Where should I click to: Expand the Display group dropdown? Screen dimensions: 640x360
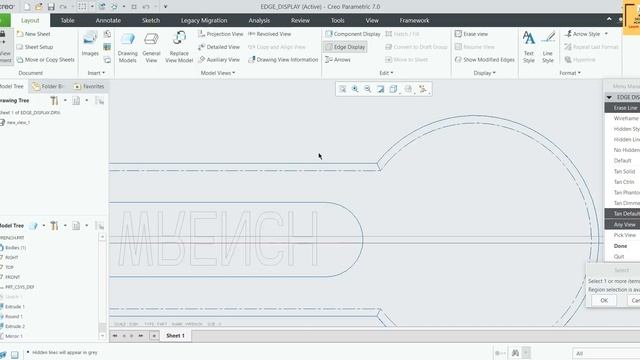pos(484,73)
